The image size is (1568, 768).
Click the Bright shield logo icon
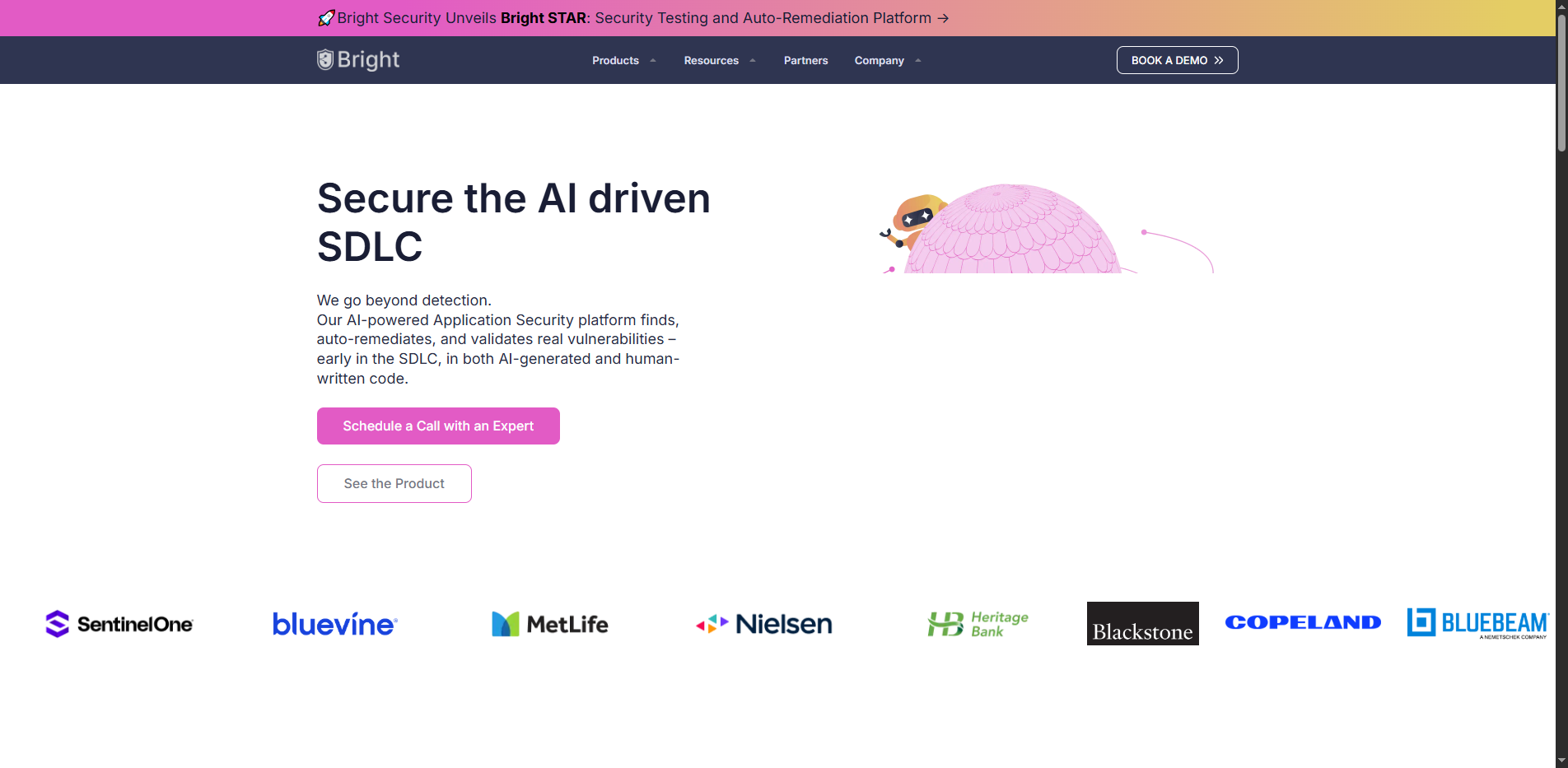(325, 59)
